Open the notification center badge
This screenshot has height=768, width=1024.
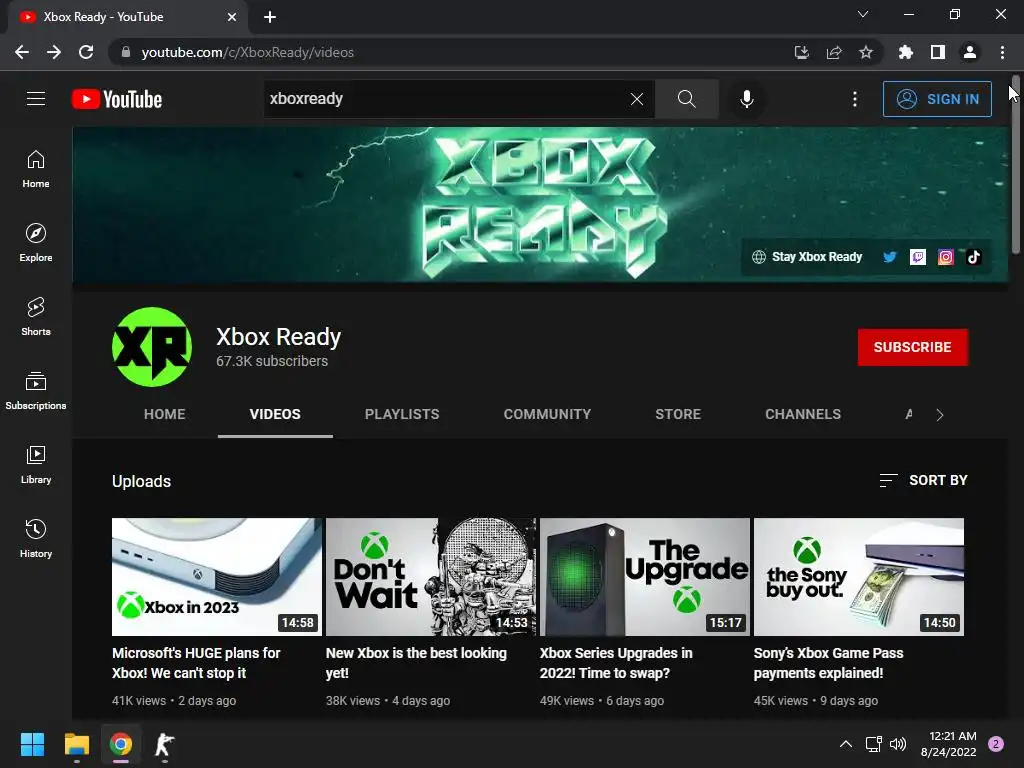click(995, 744)
